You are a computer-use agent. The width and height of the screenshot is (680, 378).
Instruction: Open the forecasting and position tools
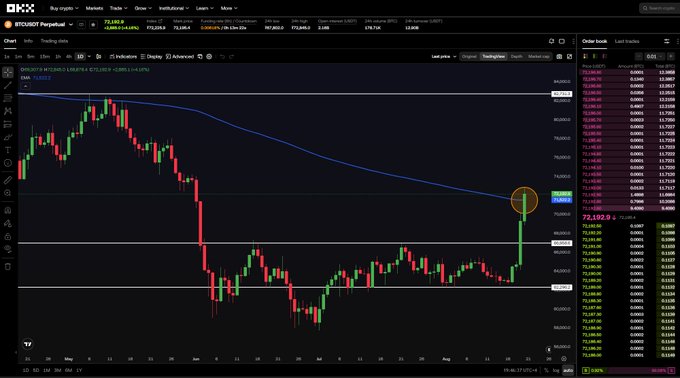pyautogui.click(x=8, y=124)
